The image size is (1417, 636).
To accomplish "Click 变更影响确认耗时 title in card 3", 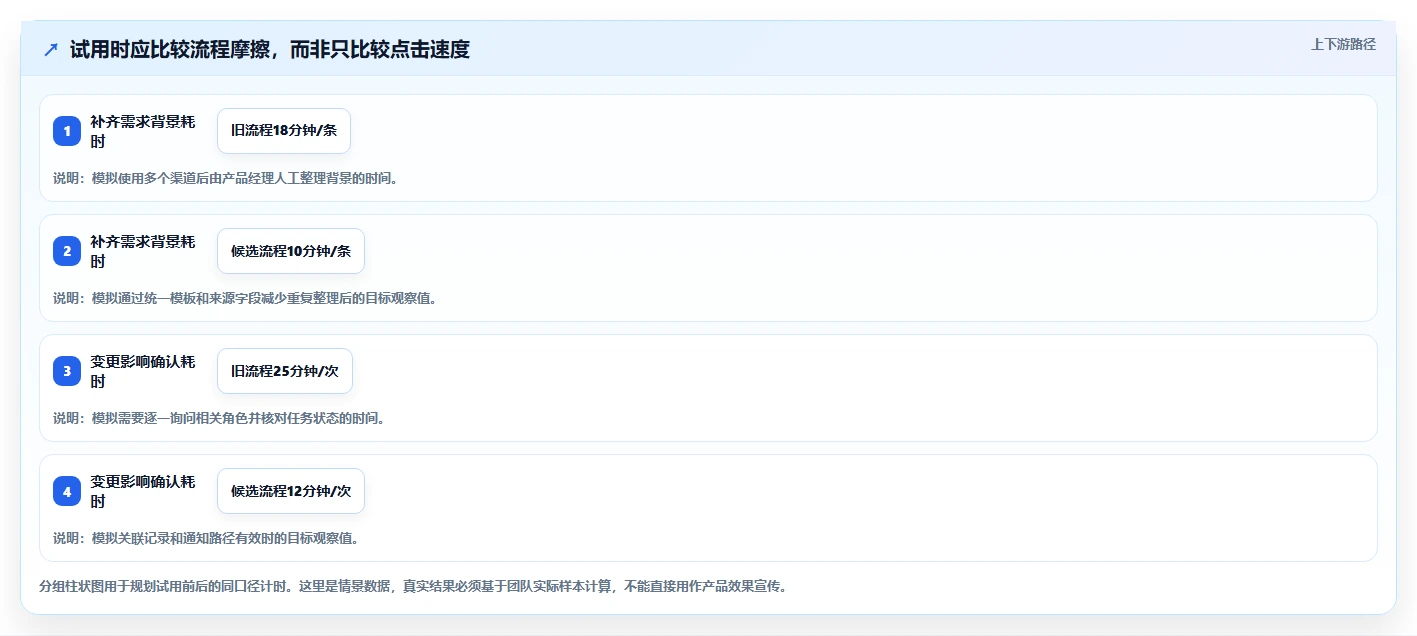I will tap(143, 371).
